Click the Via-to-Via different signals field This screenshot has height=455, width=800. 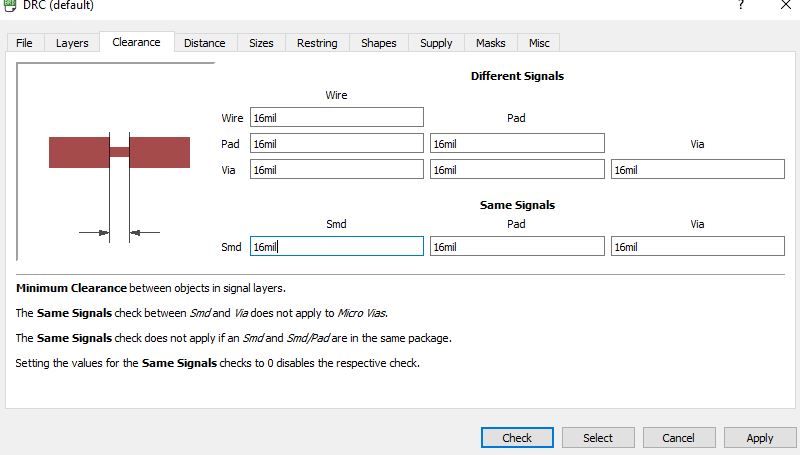click(x=698, y=169)
